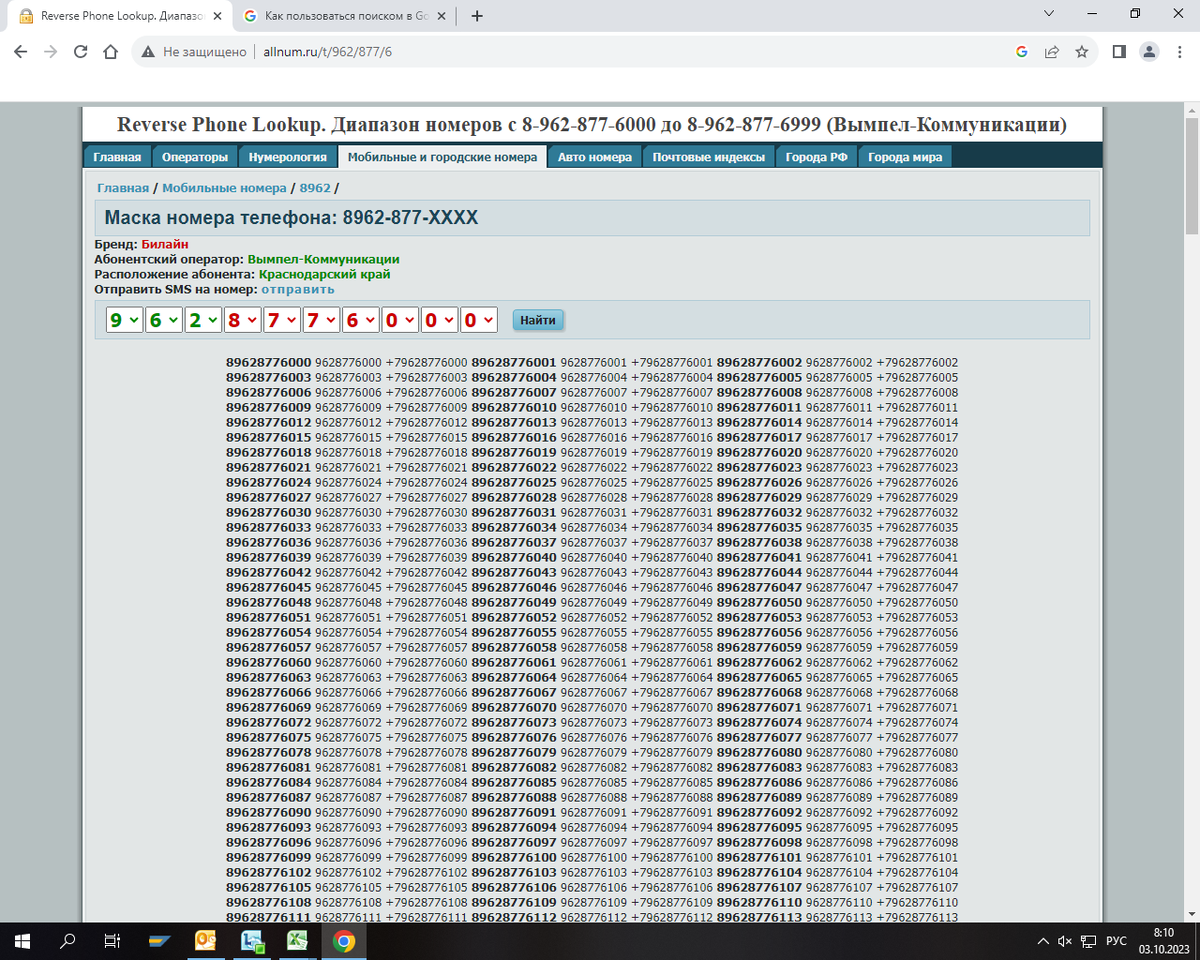Click bold number 89628776066
Image resolution: width=1200 pixels, height=960 pixels.
[269, 692]
